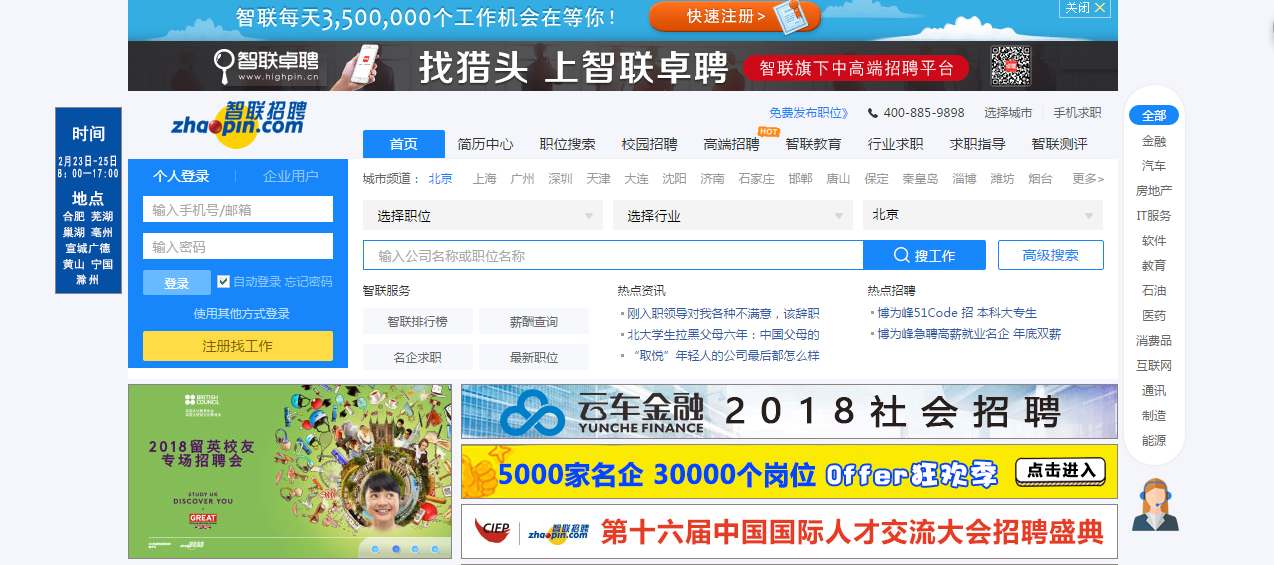Select IT服务 in the right sidebar
Image resolution: width=1274 pixels, height=565 pixels.
coord(1154,215)
